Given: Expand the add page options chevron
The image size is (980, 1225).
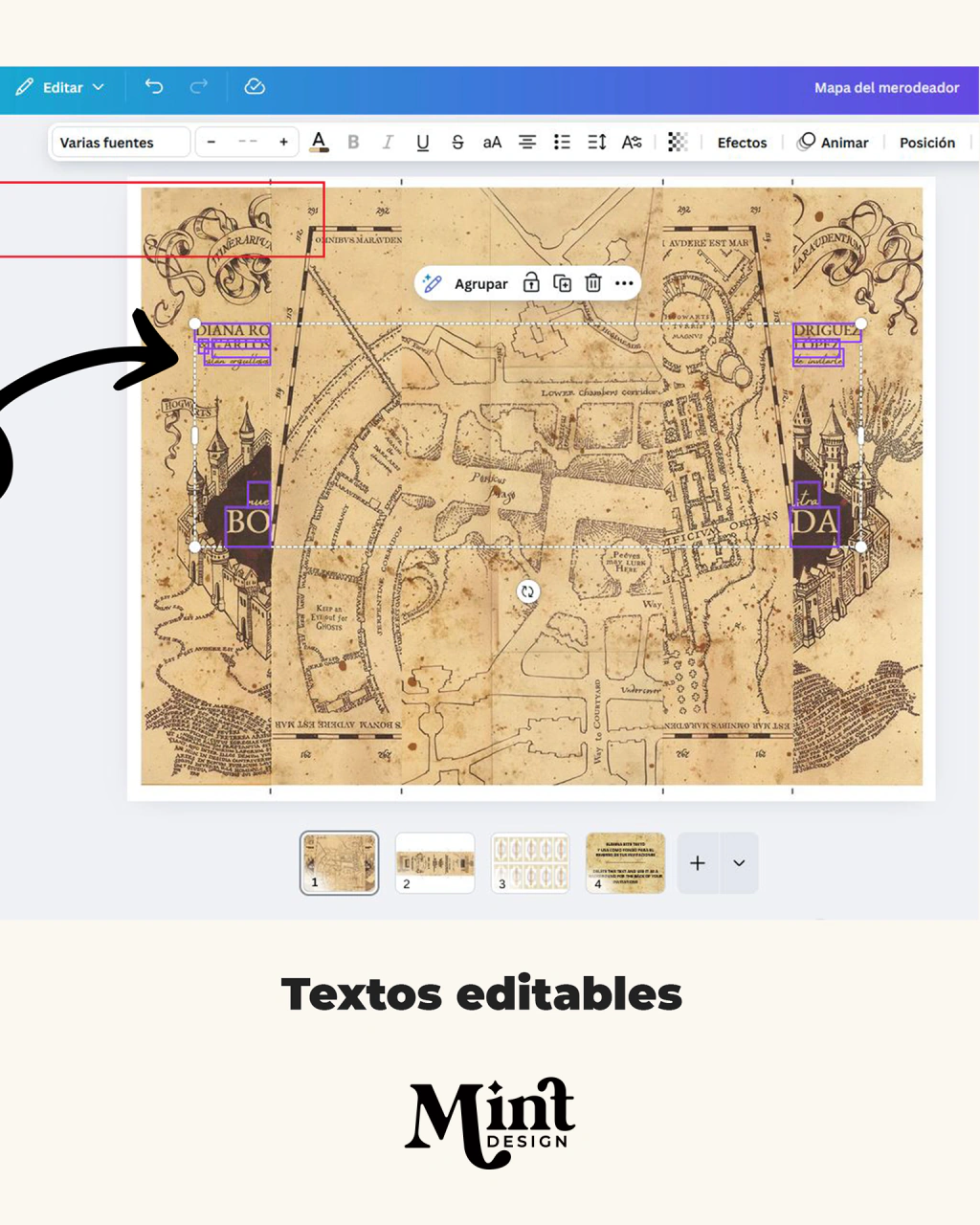Looking at the screenshot, I should 739,863.
